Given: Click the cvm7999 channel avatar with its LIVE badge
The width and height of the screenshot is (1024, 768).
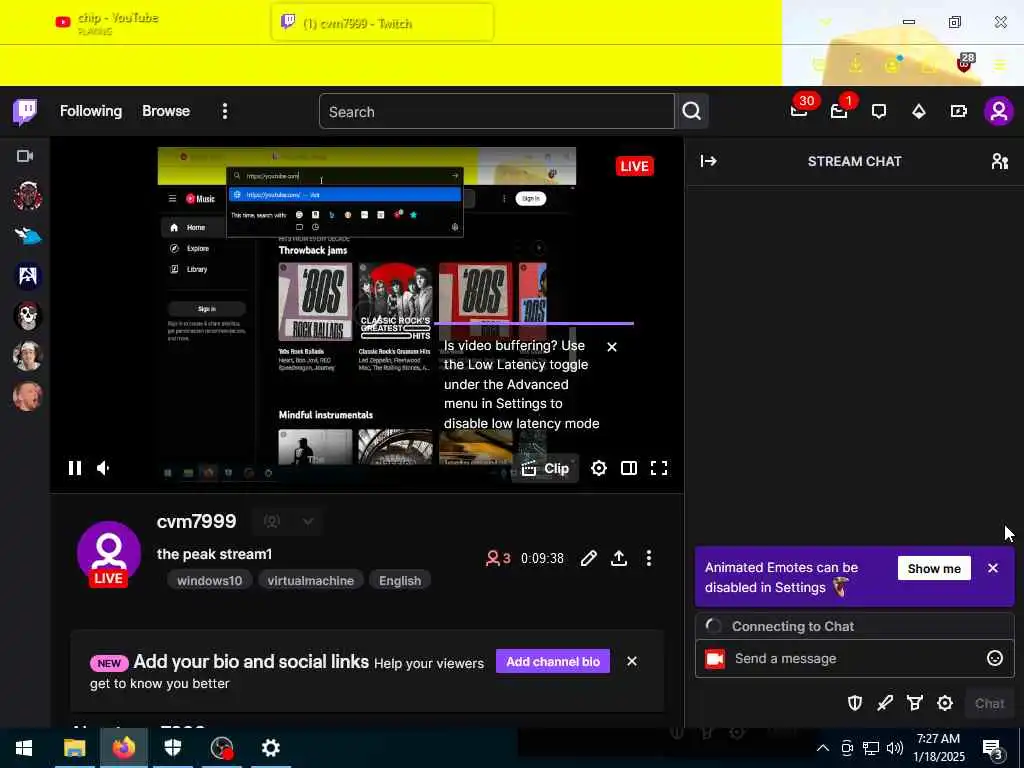Looking at the screenshot, I should (108, 554).
